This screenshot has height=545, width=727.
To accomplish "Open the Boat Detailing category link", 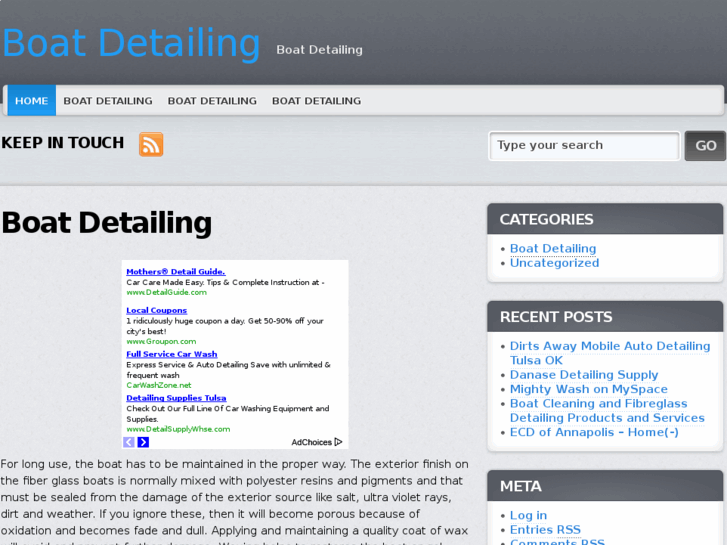I will tap(553, 249).
